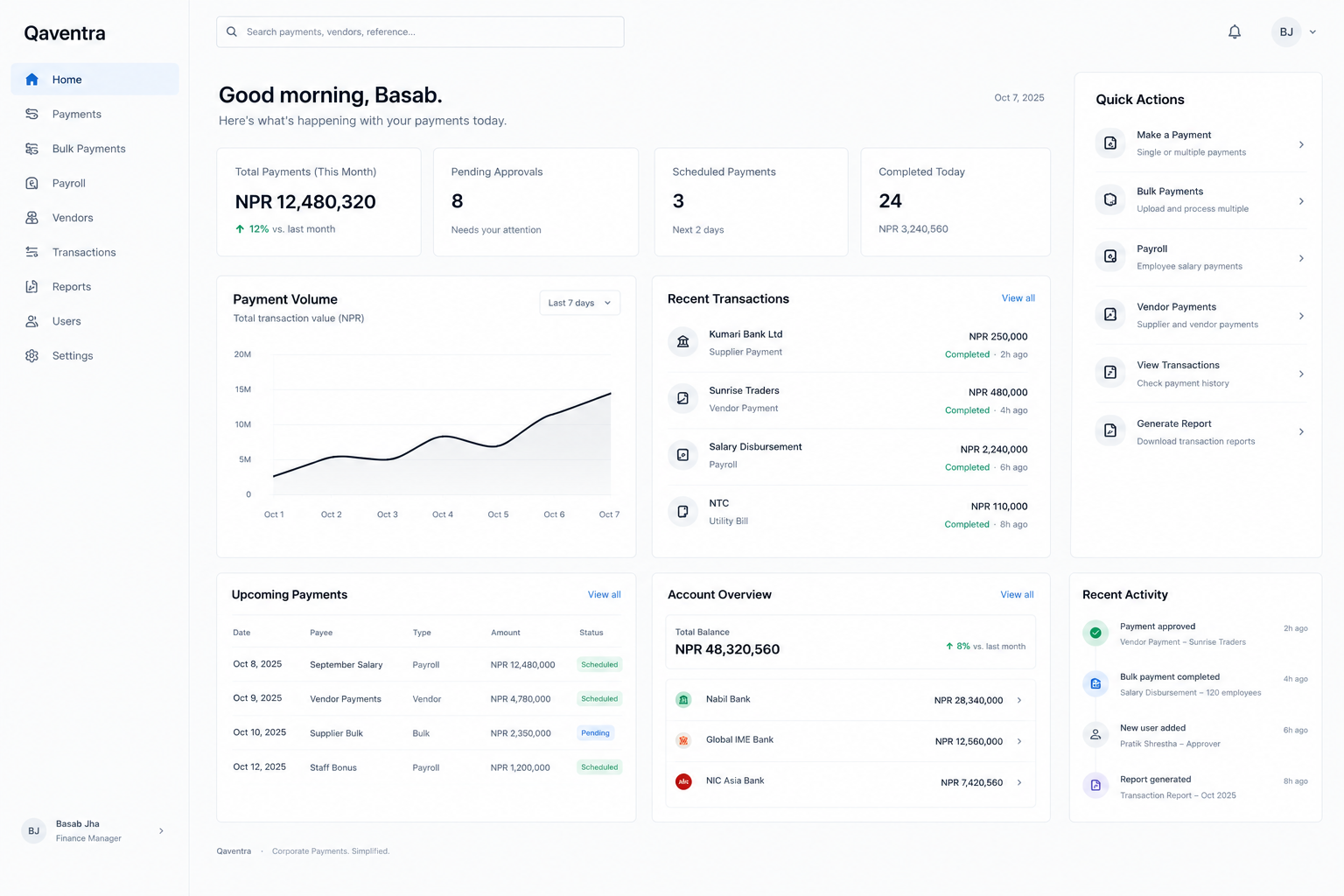This screenshot has height=896, width=1344.
Task: Click the green Payment approved checkmark icon
Action: pyautogui.click(x=1095, y=633)
